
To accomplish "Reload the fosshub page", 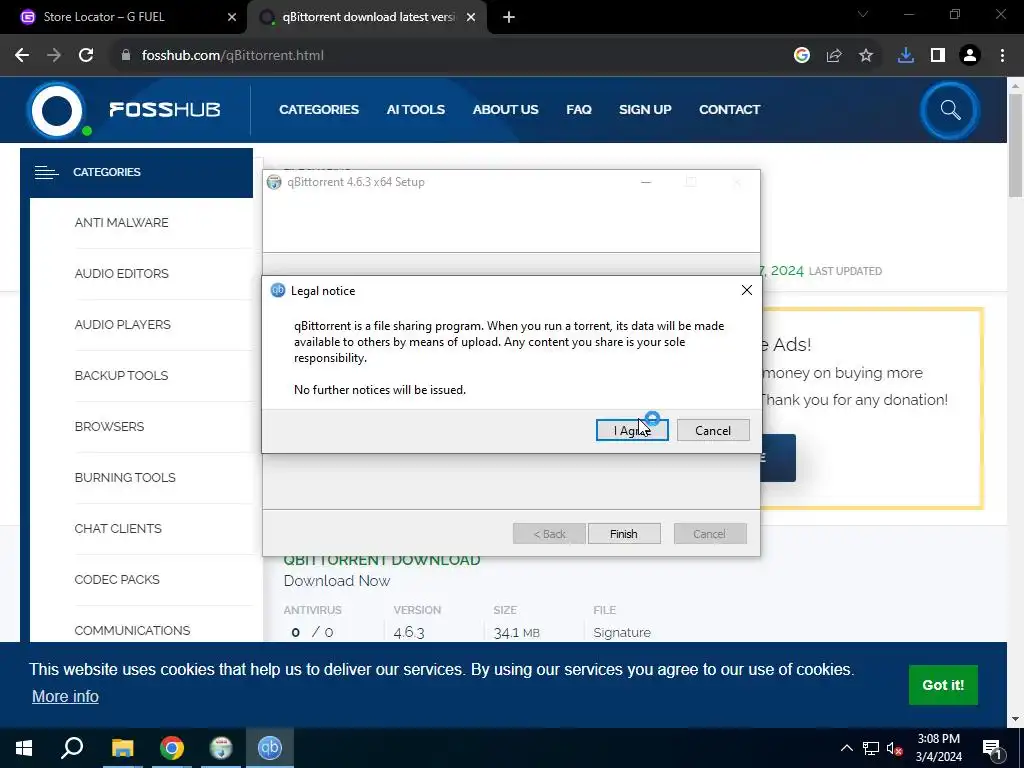I will (x=86, y=56).
